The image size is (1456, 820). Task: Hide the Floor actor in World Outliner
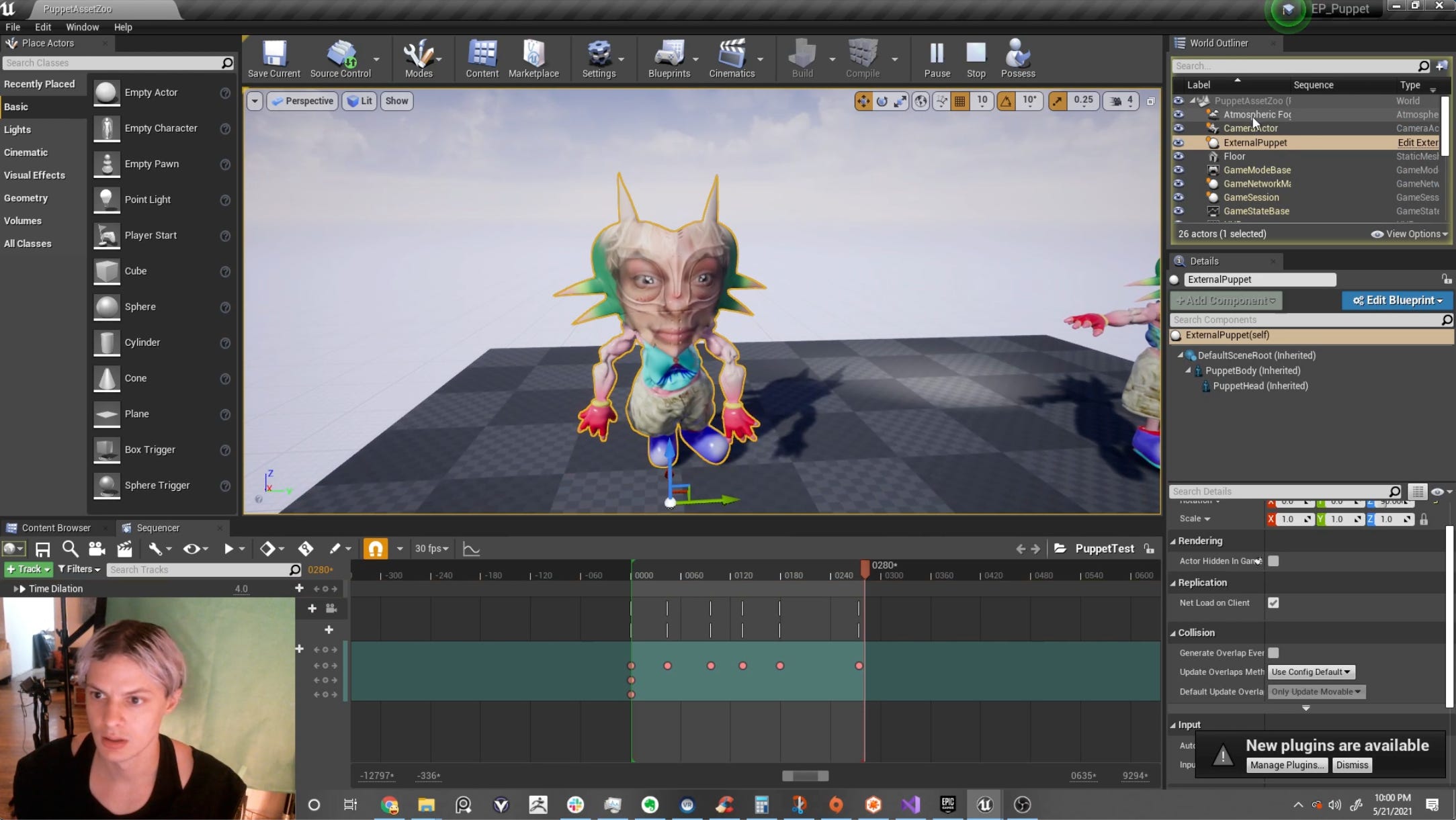coord(1179,156)
